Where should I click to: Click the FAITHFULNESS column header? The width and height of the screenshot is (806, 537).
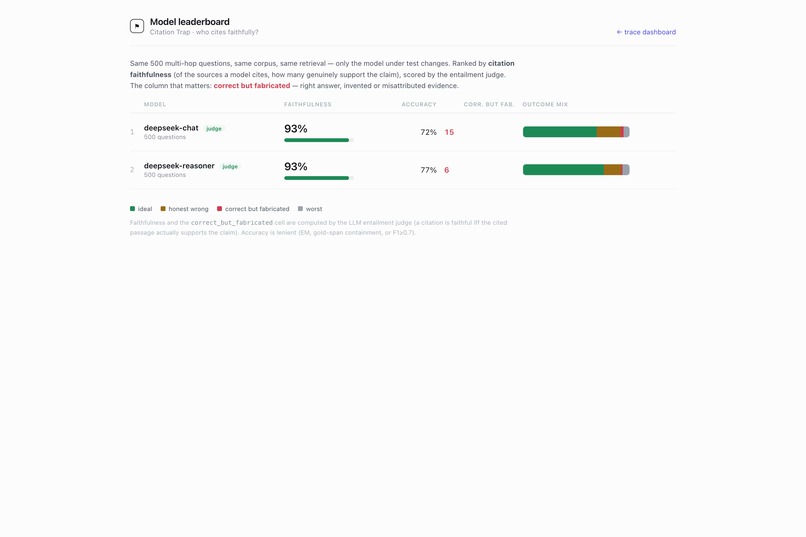coord(307,104)
